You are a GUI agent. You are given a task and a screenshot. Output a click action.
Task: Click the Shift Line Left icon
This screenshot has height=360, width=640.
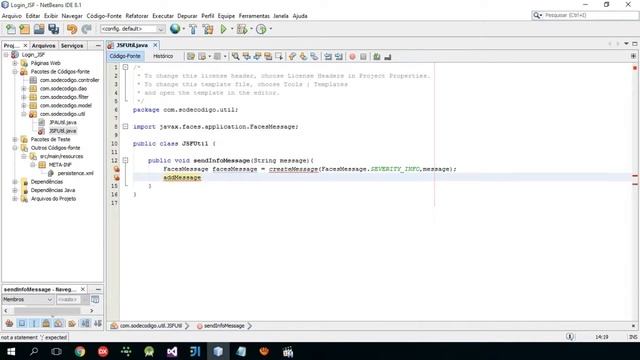pyautogui.click(x=328, y=56)
